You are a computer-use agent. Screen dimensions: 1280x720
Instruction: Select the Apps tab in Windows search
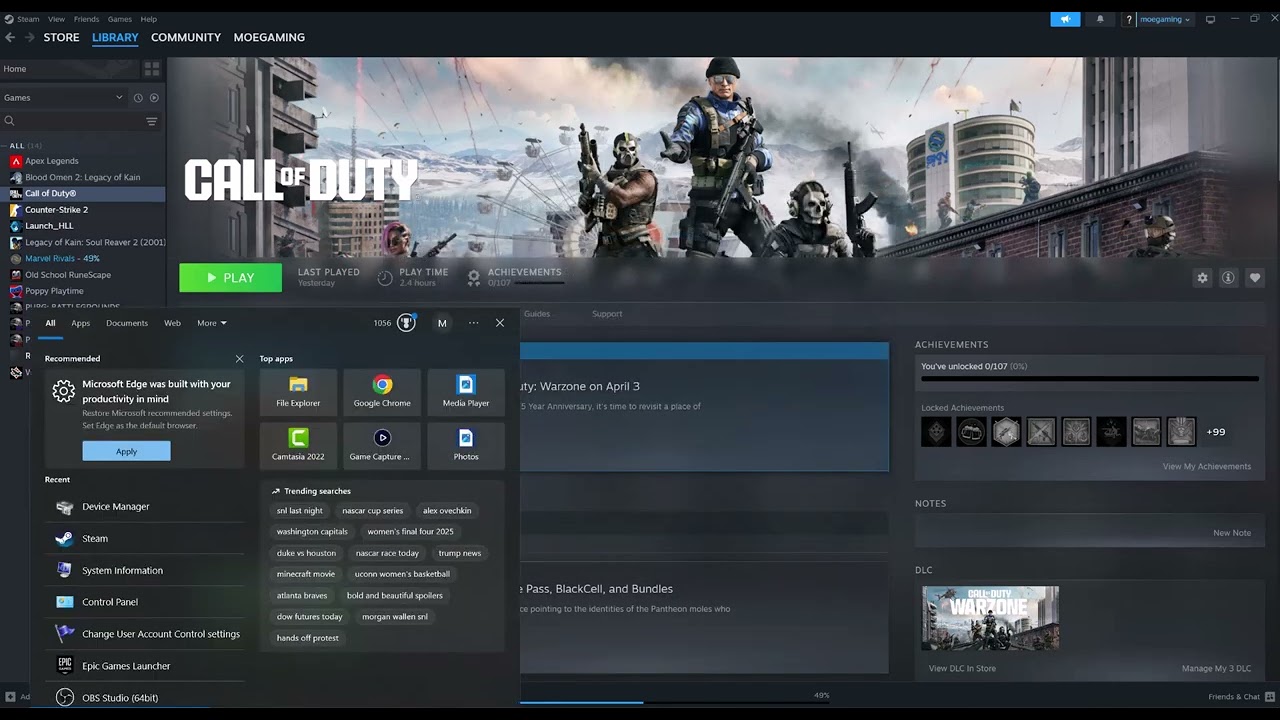tap(80, 323)
